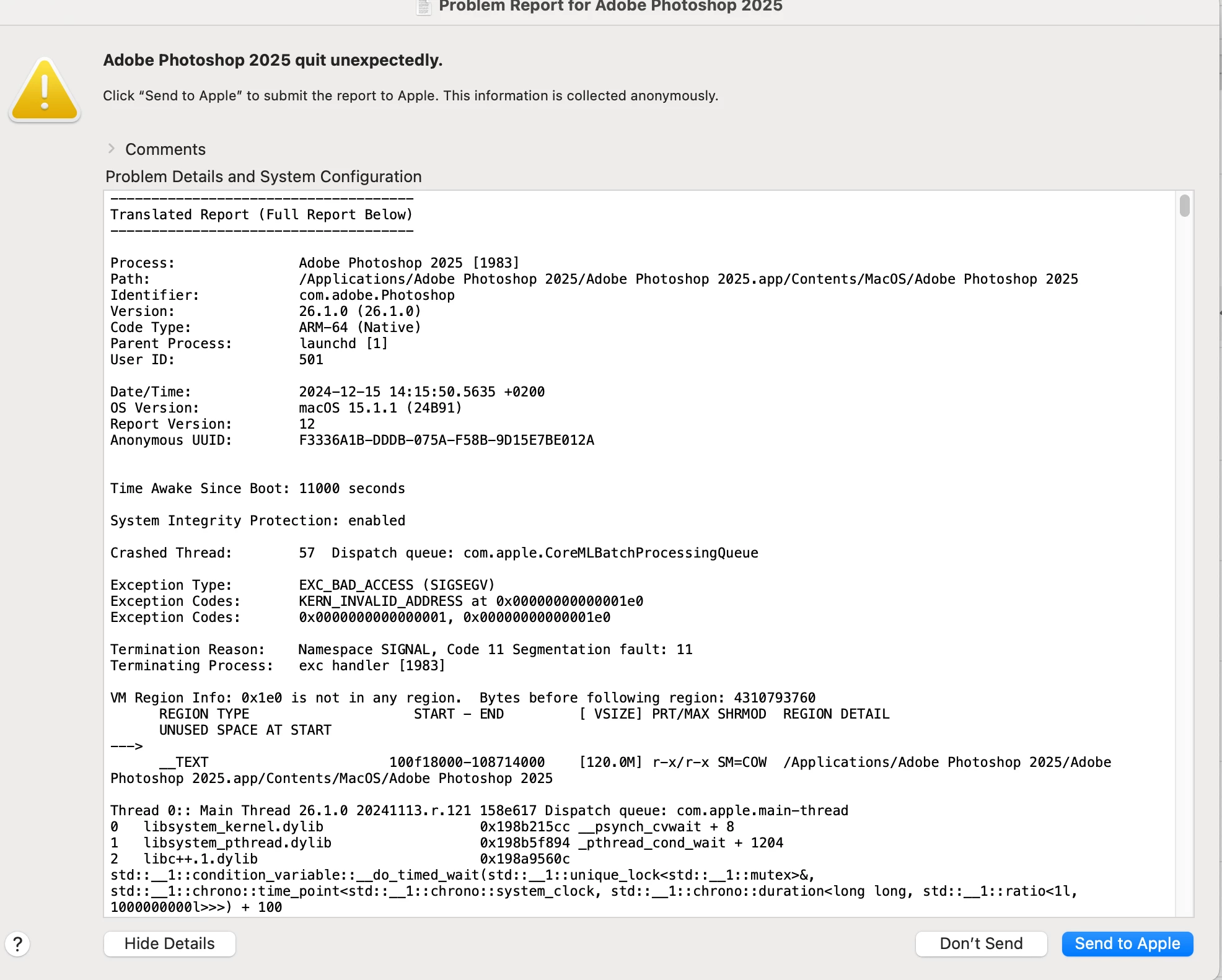Click the report's vertical scrollbar thumb
Viewport: 1222px width, 980px height.
tap(1184, 206)
